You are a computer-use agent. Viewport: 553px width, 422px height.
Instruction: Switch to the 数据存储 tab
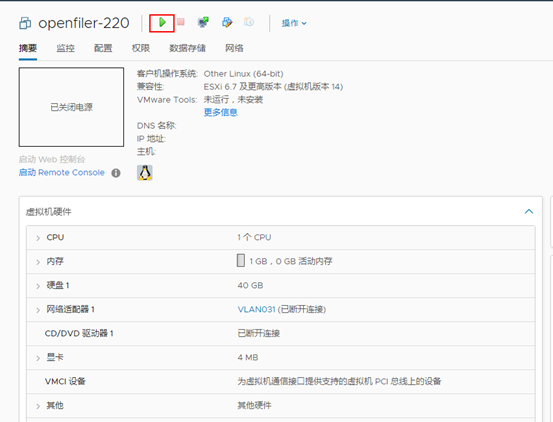click(187, 48)
